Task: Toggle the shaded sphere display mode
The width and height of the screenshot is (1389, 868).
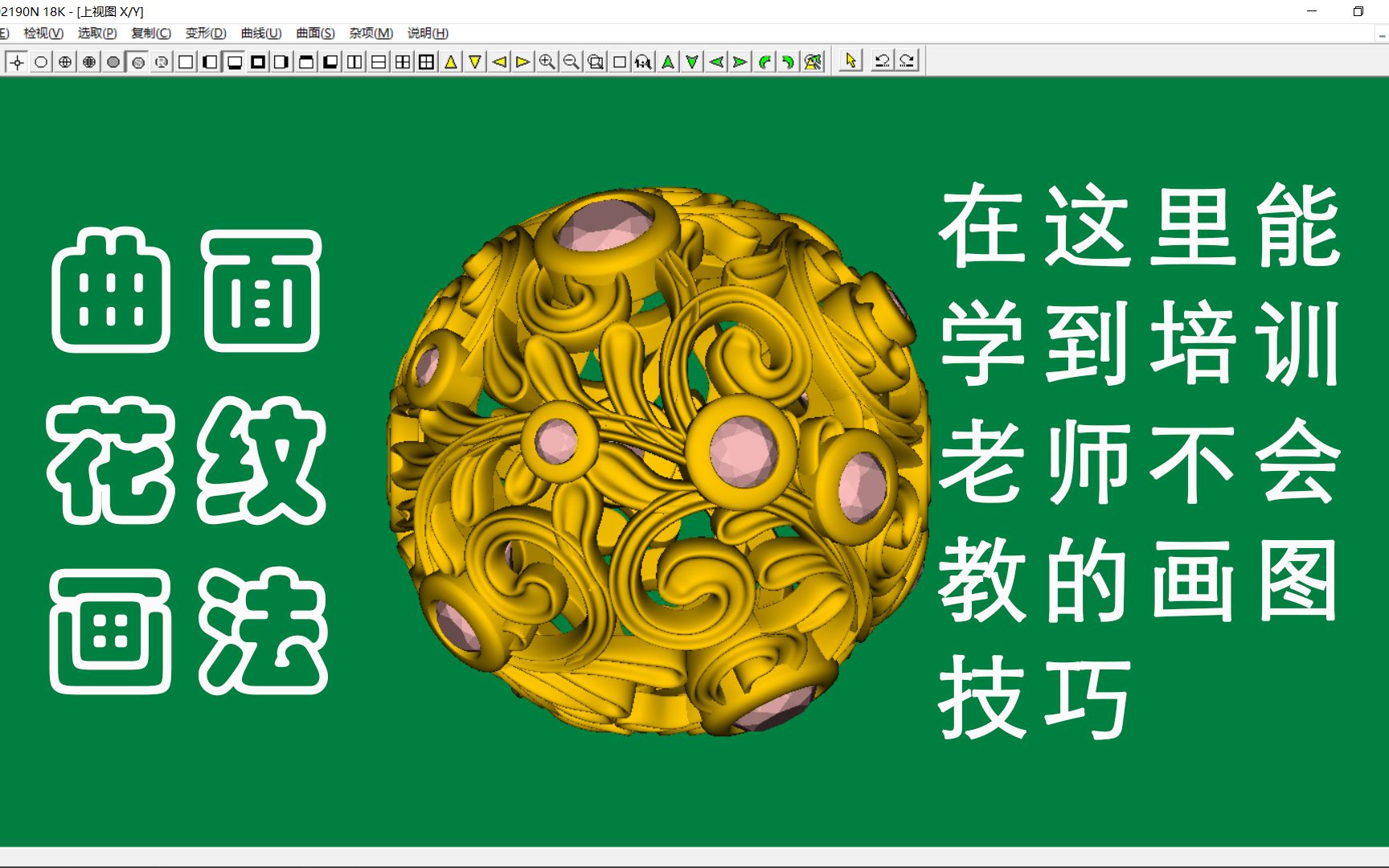Action: (x=113, y=60)
